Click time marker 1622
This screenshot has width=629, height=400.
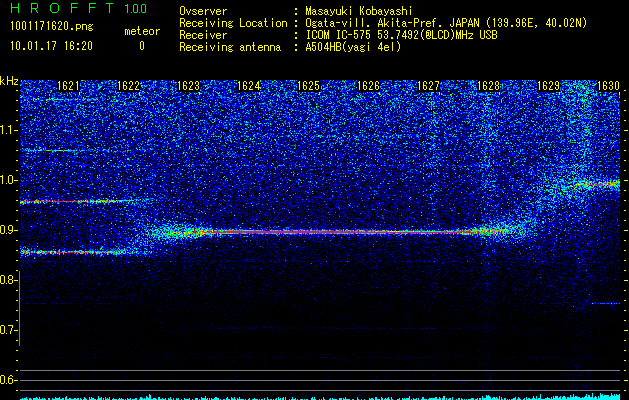coord(128,86)
